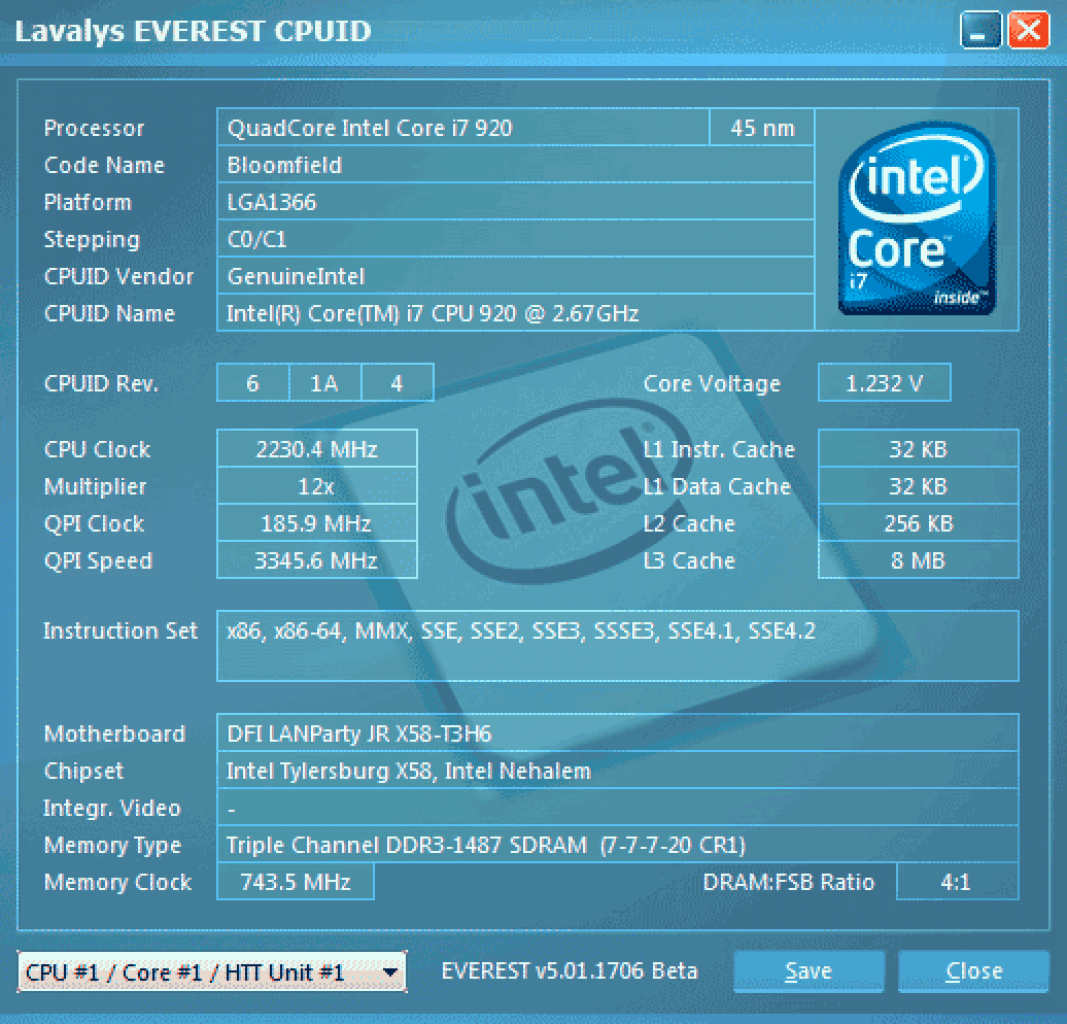Click the Processor label
Image resolution: width=1067 pixels, height=1024 pixels.
point(94,128)
